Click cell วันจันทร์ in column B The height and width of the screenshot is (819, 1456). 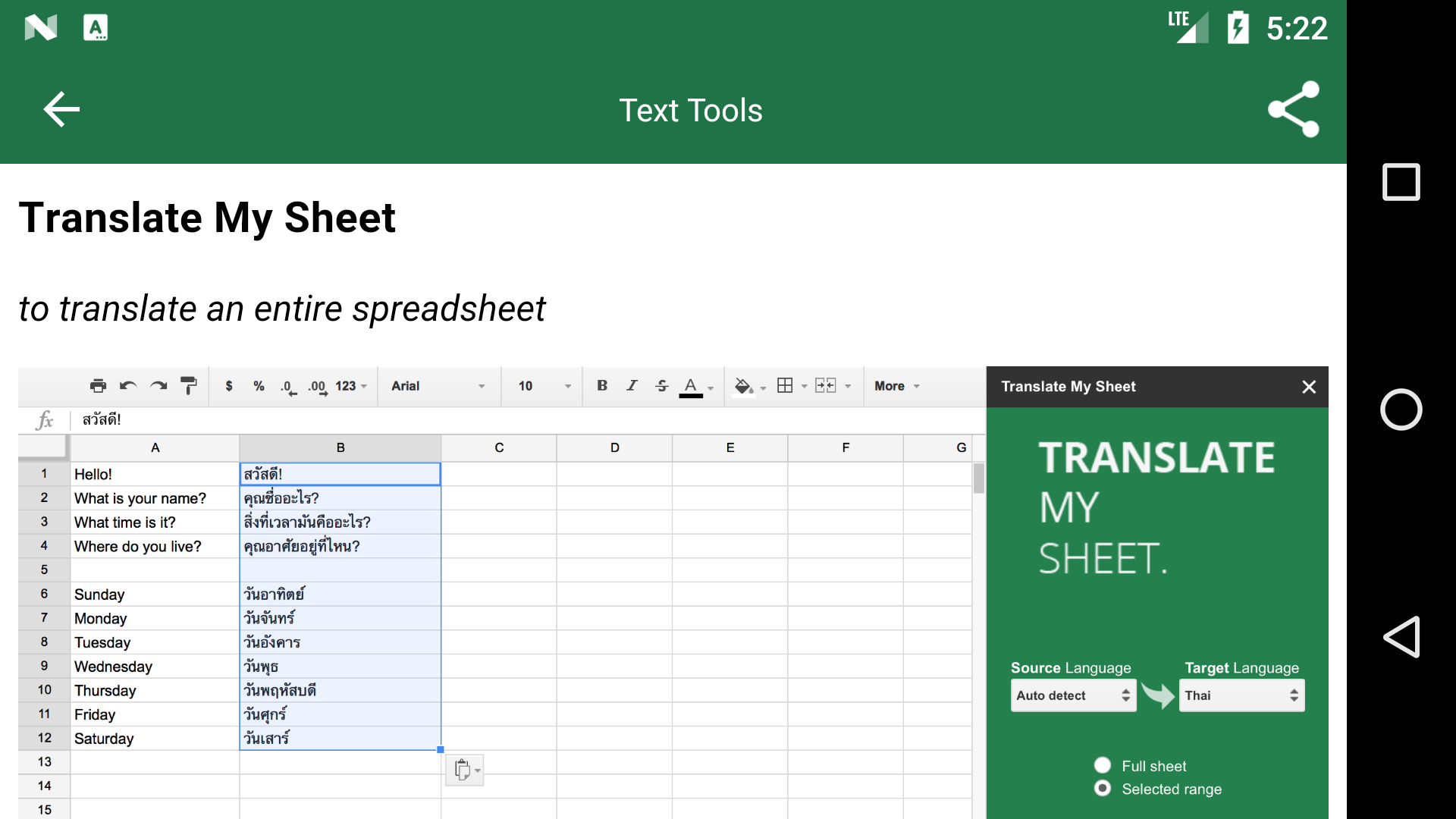[340, 619]
